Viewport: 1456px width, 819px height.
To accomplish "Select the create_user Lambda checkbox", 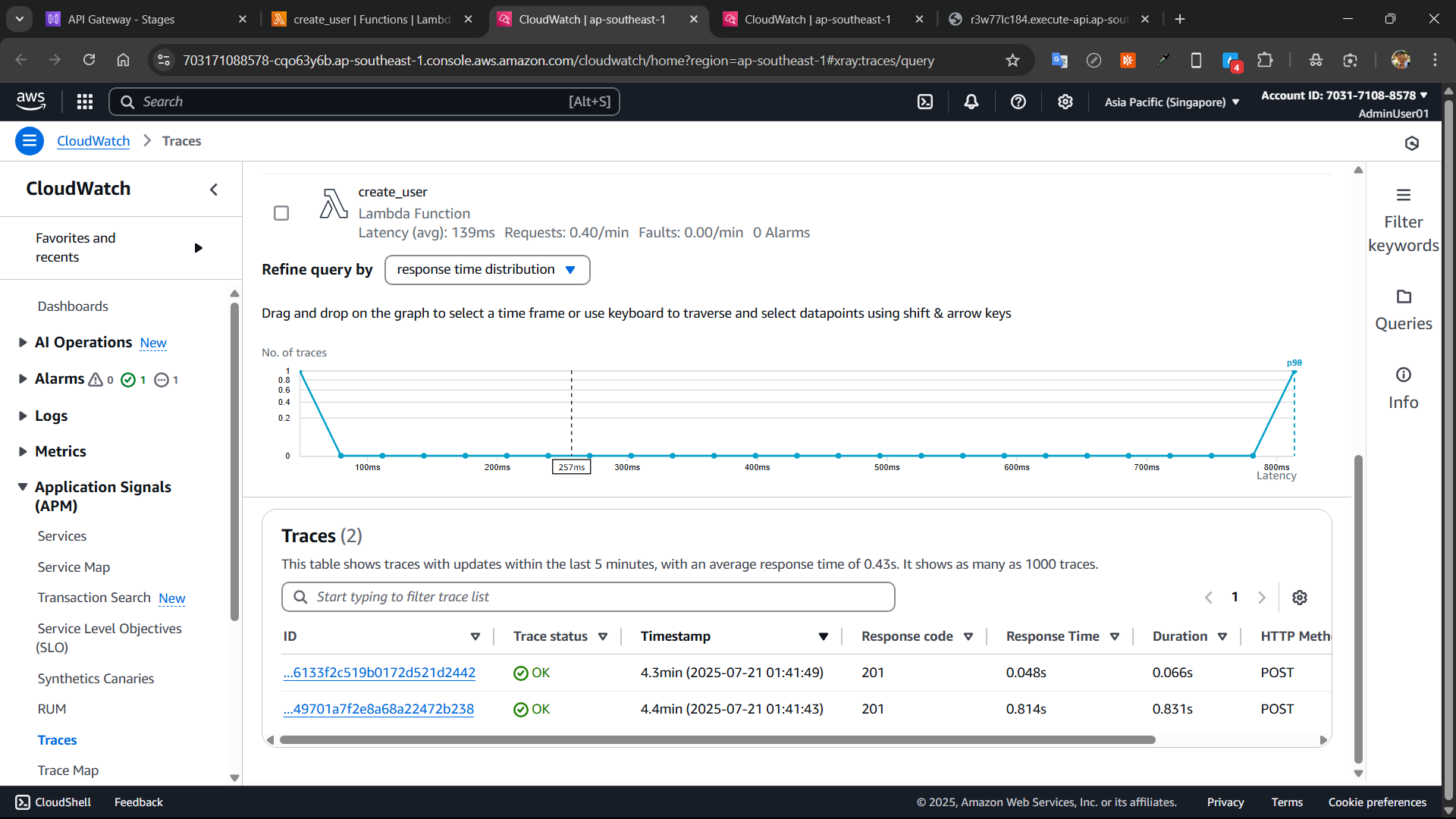I will (281, 213).
